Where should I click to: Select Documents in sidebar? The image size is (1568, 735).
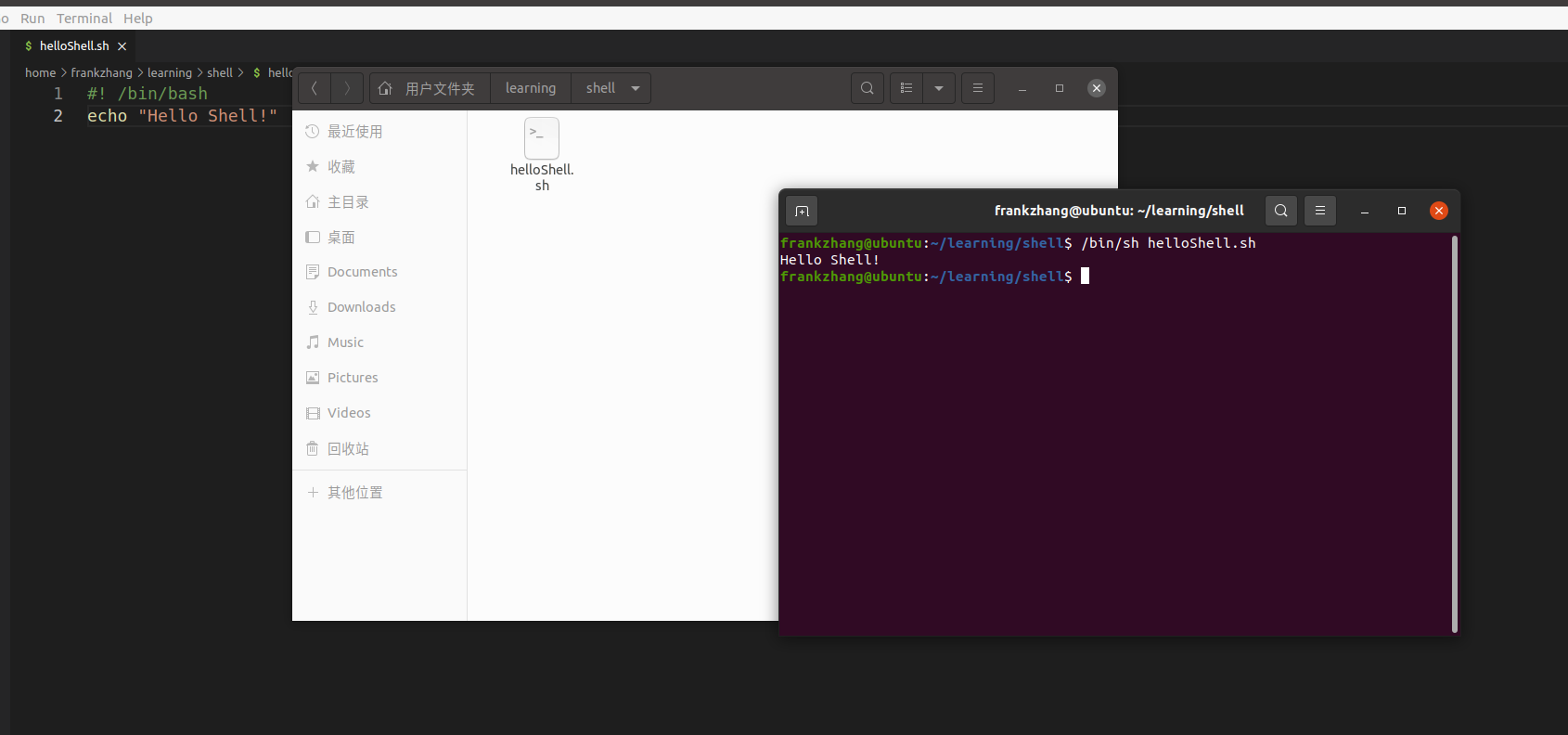click(362, 272)
